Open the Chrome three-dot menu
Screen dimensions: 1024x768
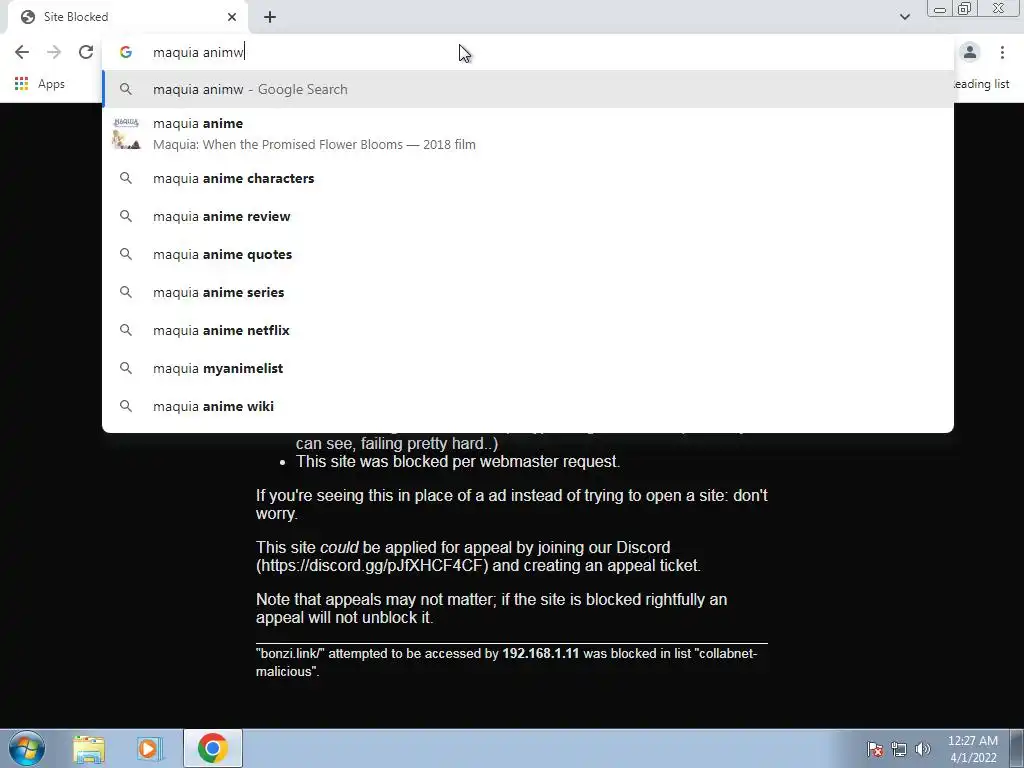point(1002,52)
